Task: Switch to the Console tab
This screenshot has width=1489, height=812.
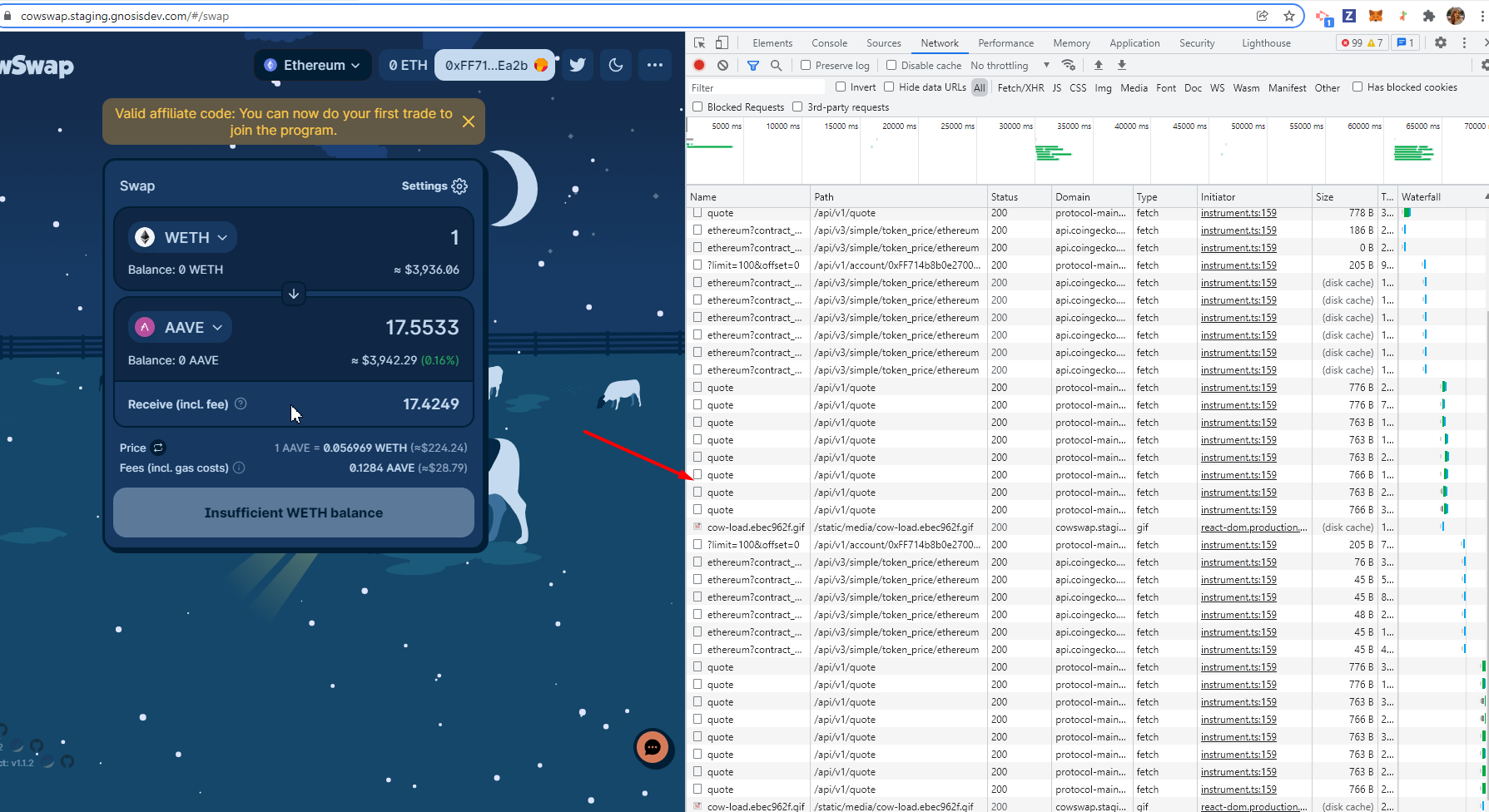Action: tap(830, 42)
